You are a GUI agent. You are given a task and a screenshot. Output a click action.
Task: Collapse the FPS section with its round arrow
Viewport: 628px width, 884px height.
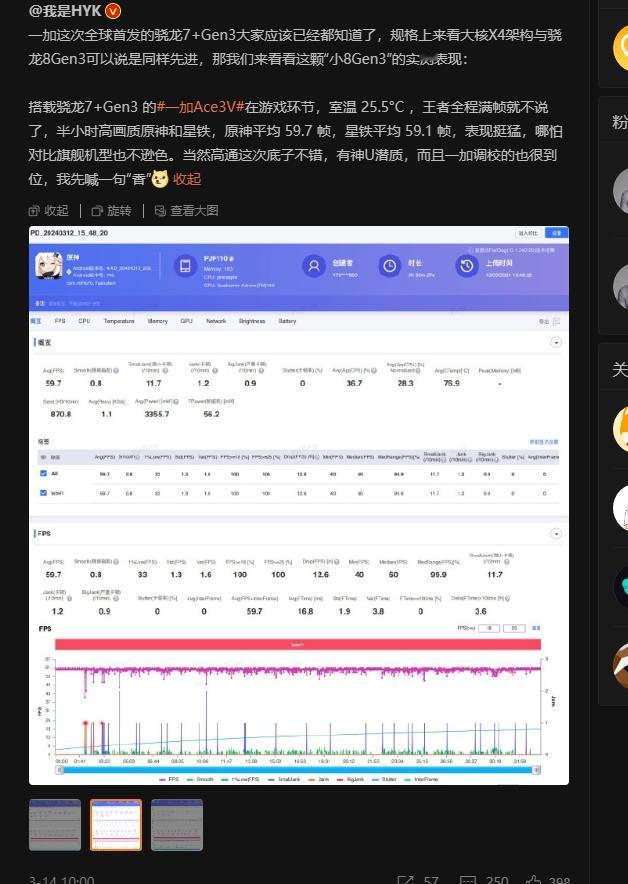(x=556, y=533)
